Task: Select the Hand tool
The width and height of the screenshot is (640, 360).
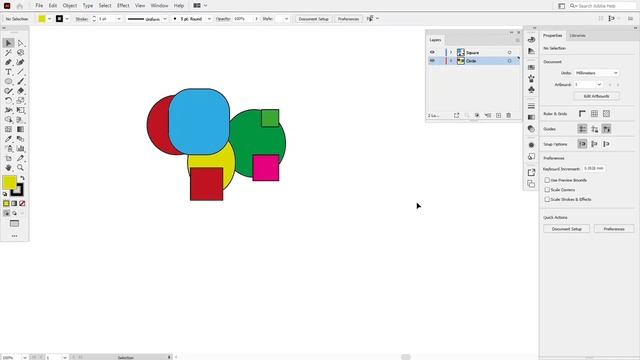Action: click(9, 168)
